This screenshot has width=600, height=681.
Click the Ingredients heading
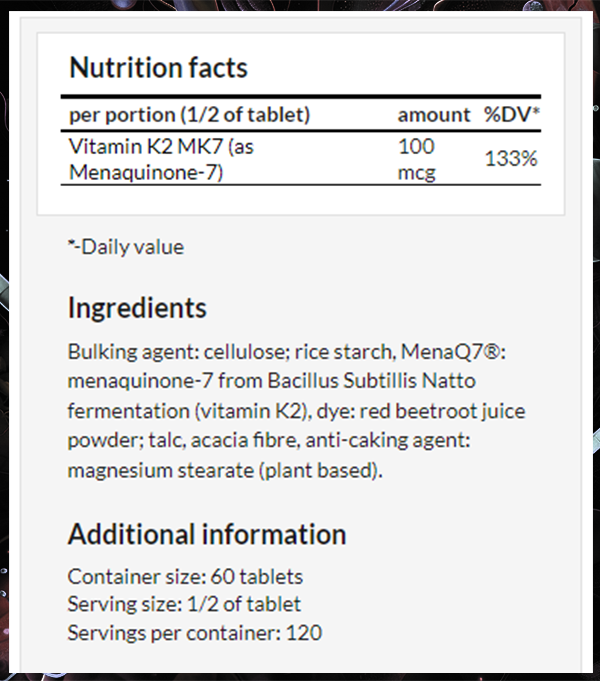point(137,308)
